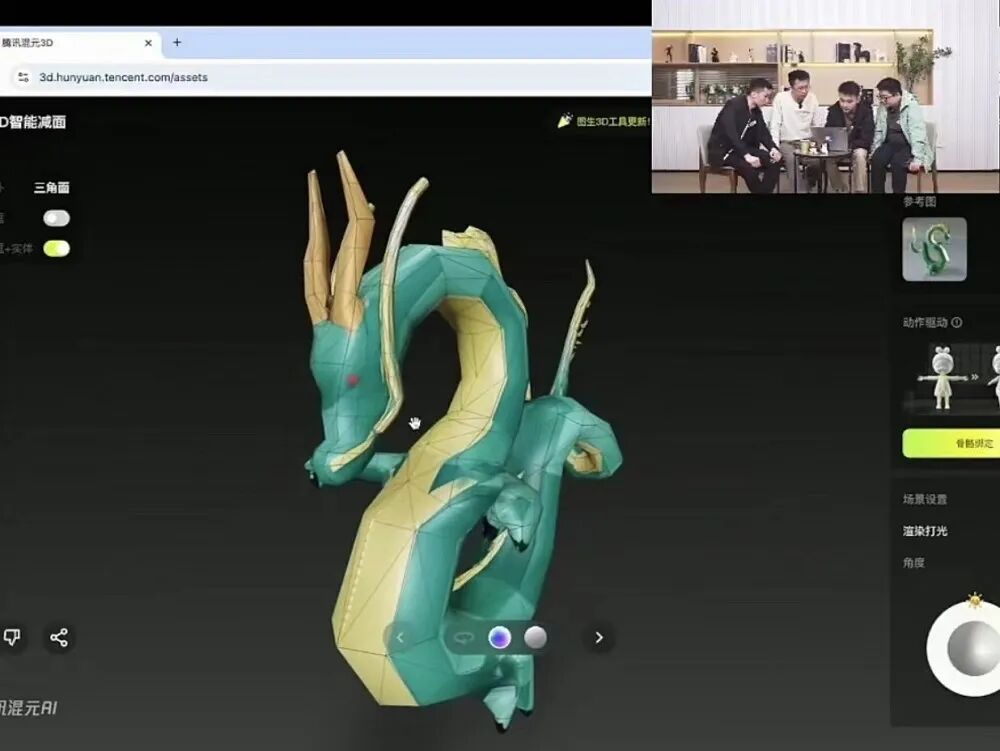Click the 3D智能减面 heading
The image size is (1000, 751).
pos(33,122)
